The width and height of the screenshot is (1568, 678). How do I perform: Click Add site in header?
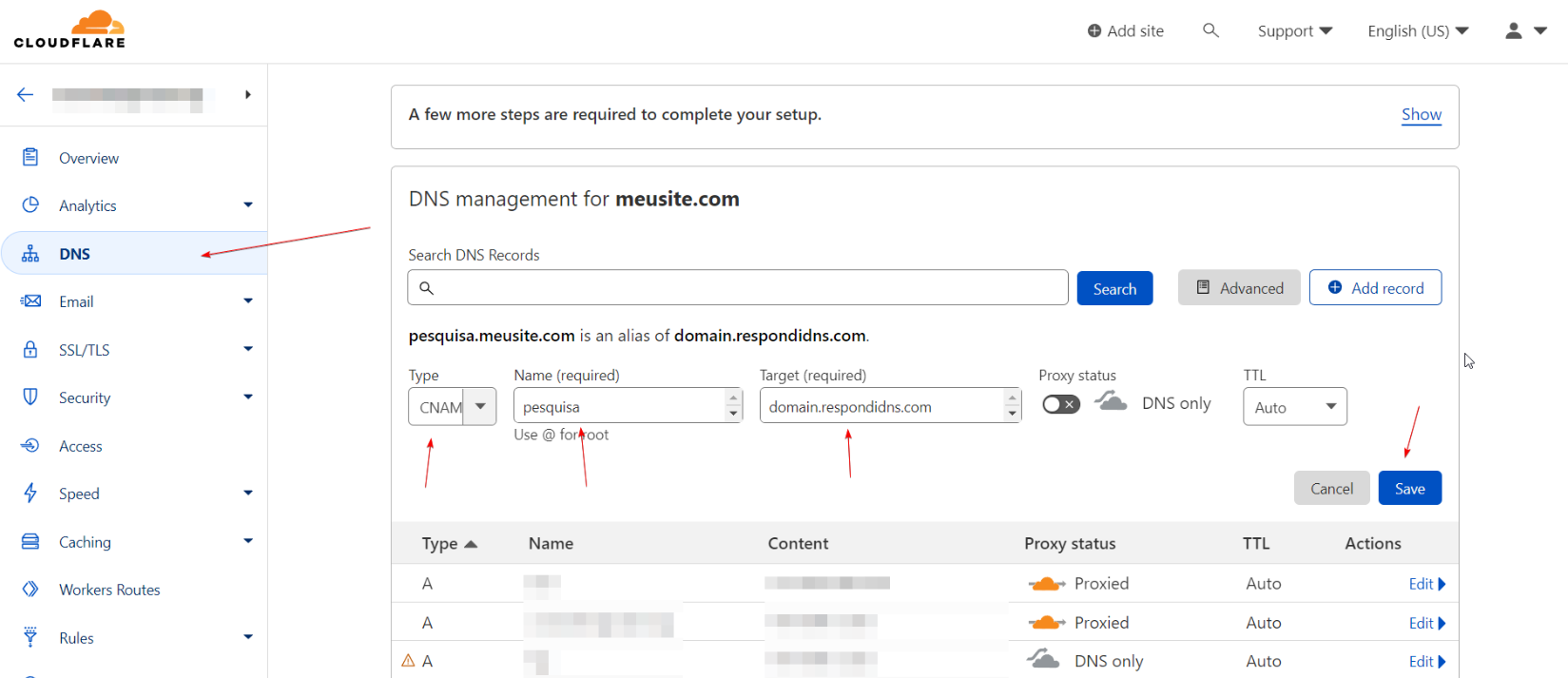(x=1126, y=31)
